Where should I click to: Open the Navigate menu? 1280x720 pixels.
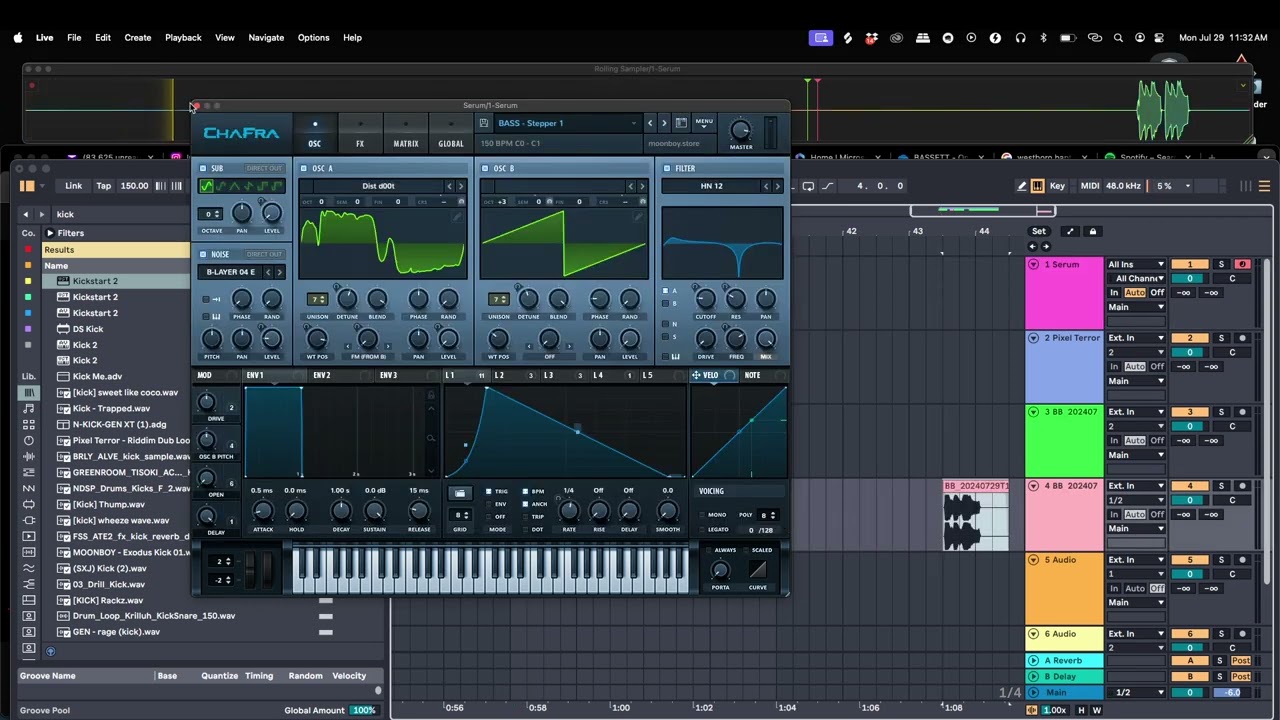[266, 38]
